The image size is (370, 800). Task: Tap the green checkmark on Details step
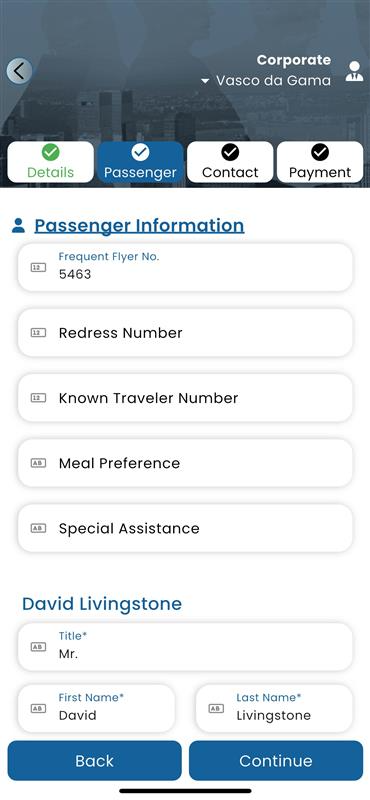(50, 152)
